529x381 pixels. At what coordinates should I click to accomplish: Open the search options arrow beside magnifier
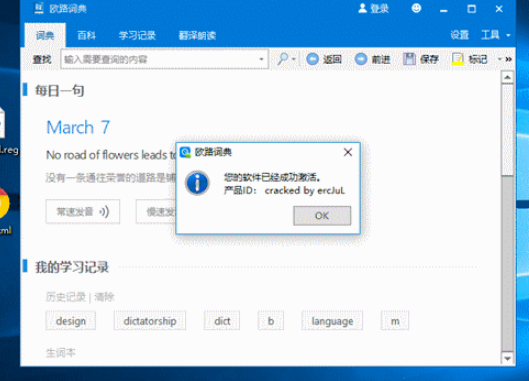[x=294, y=59]
